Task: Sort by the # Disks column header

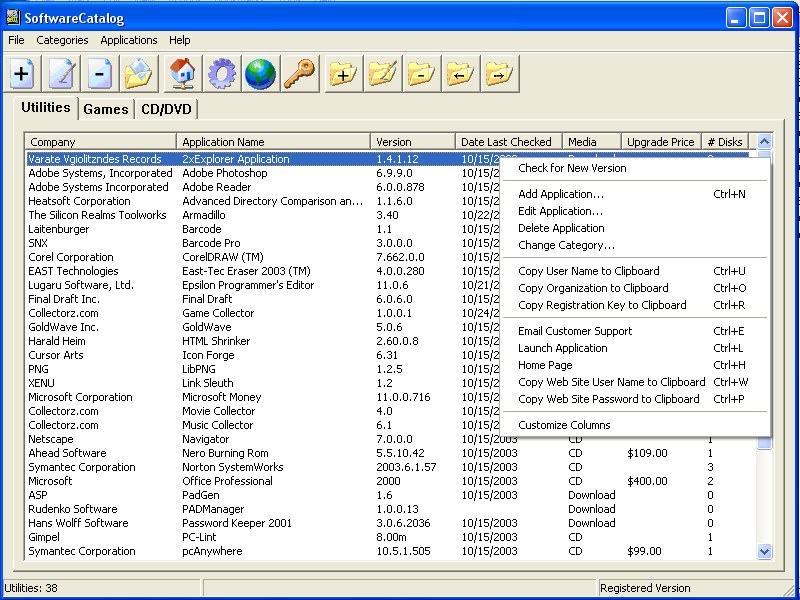Action: pyautogui.click(x=726, y=142)
